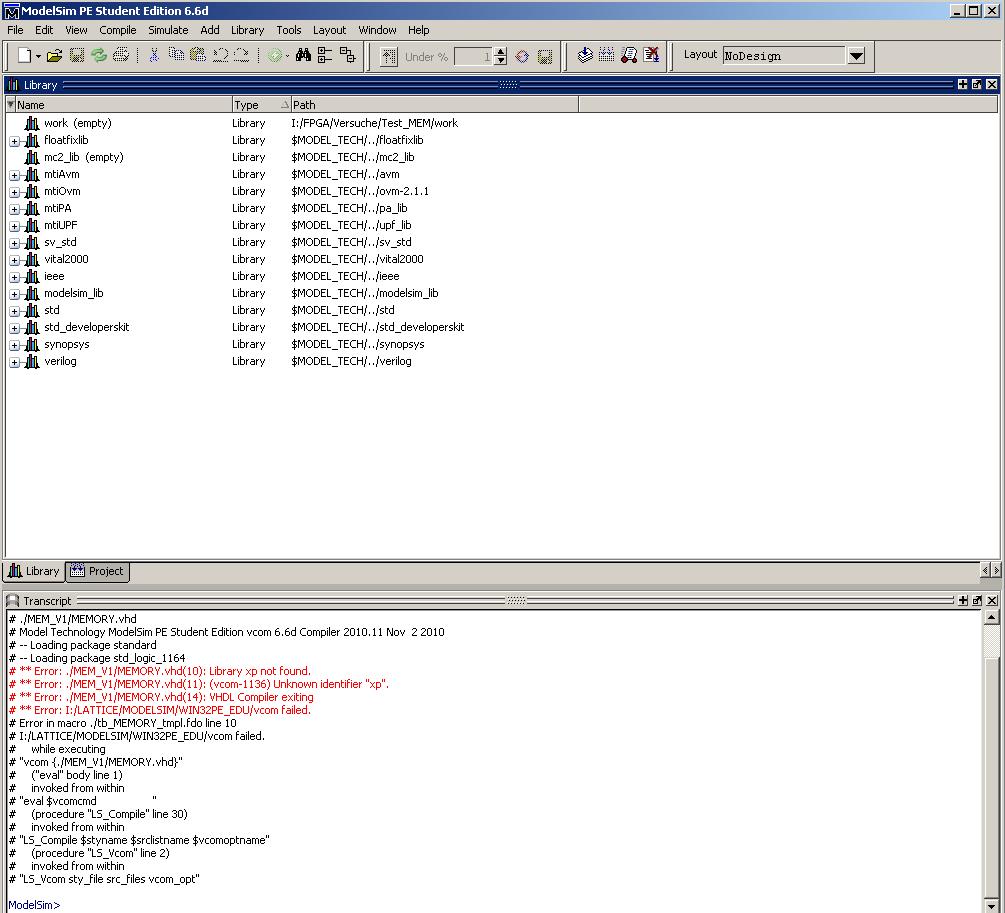Expand the mtiUPF library

(x=15, y=226)
